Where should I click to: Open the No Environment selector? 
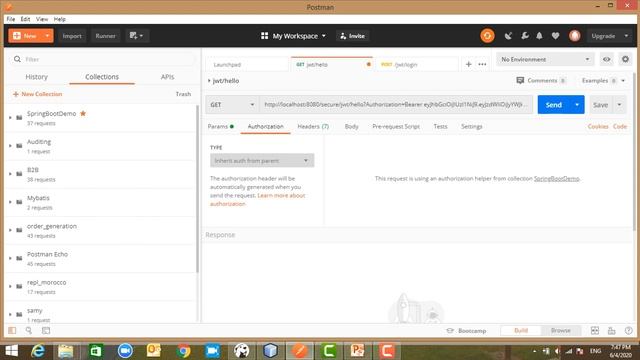pos(545,60)
